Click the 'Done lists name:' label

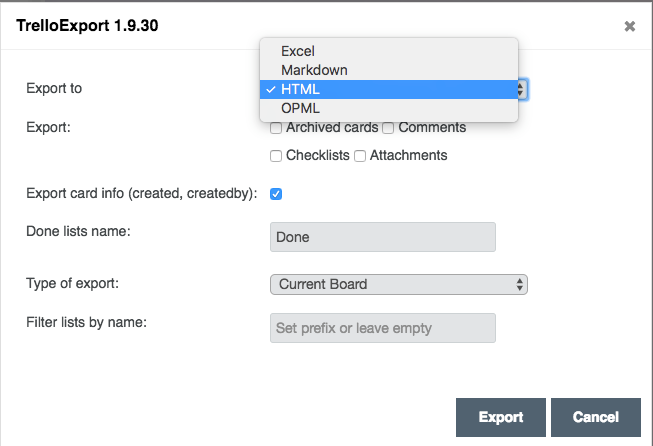coord(78,231)
